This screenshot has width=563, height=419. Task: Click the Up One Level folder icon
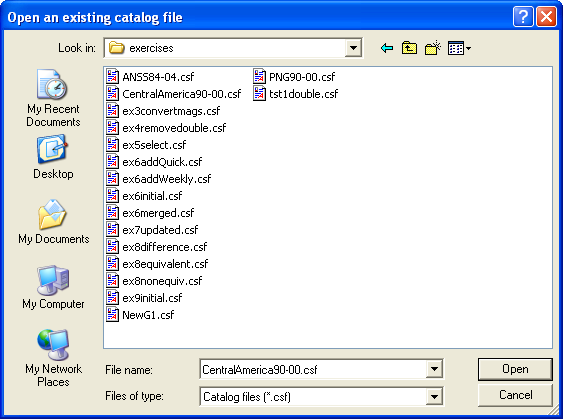pos(409,48)
